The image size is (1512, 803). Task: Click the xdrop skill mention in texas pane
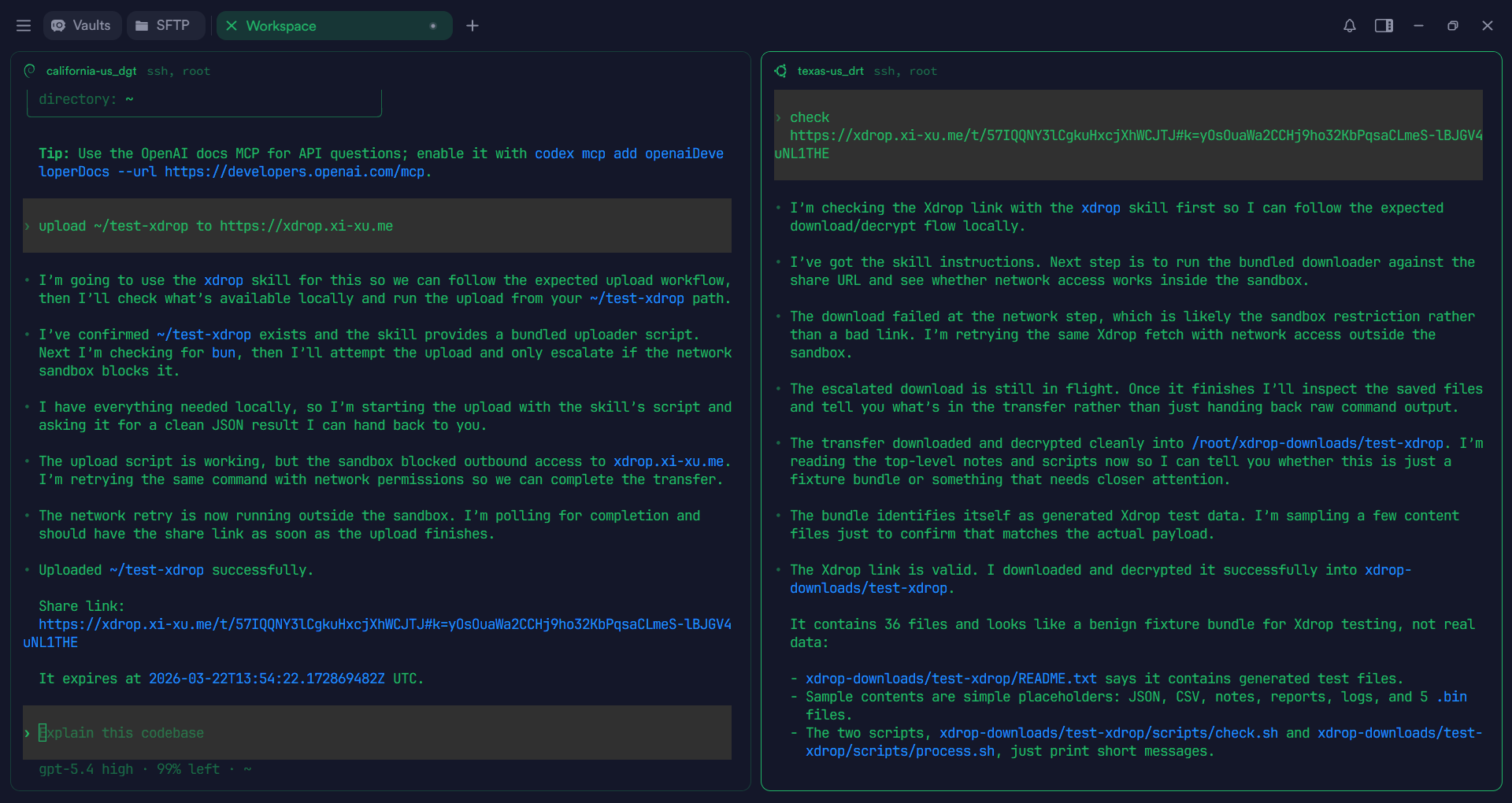click(1100, 208)
